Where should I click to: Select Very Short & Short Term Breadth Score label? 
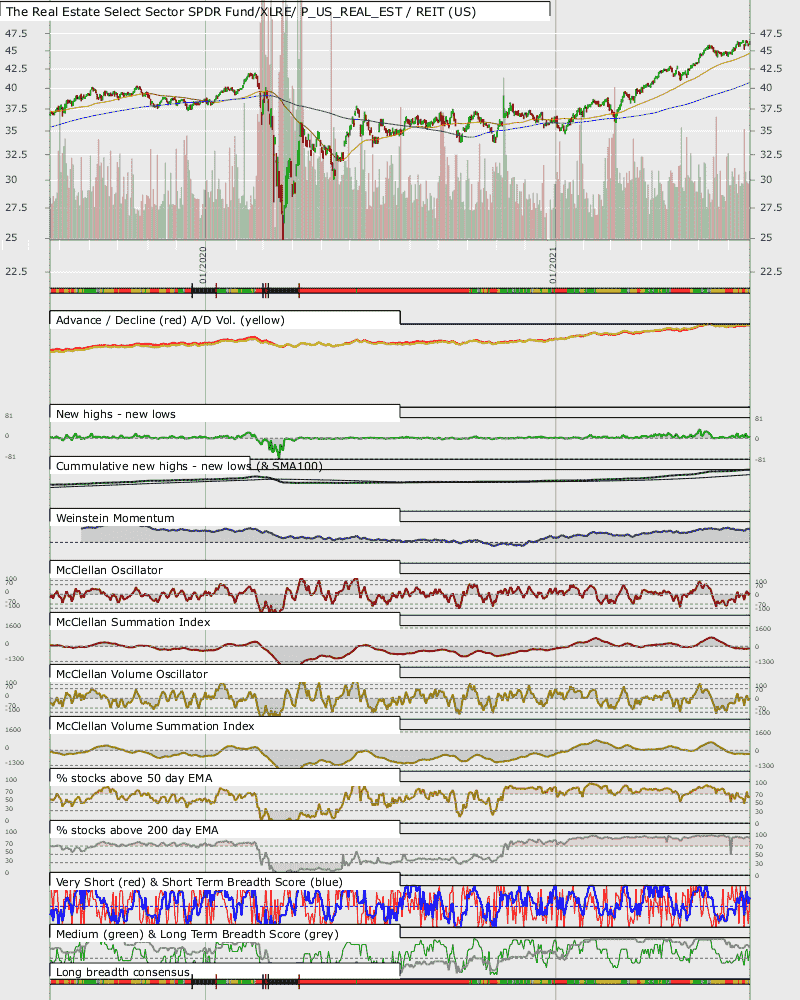click(199, 882)
